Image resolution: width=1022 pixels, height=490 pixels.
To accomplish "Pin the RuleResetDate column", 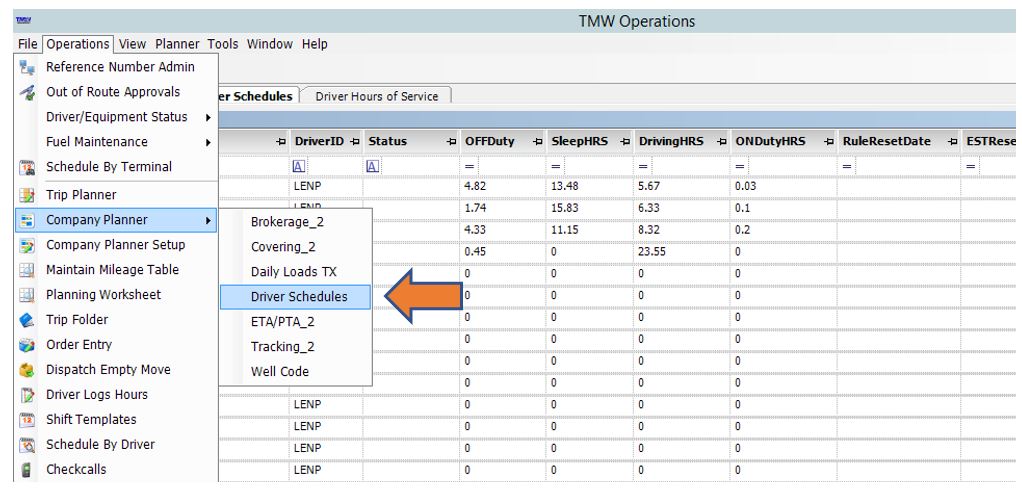I will coord(953,141).
